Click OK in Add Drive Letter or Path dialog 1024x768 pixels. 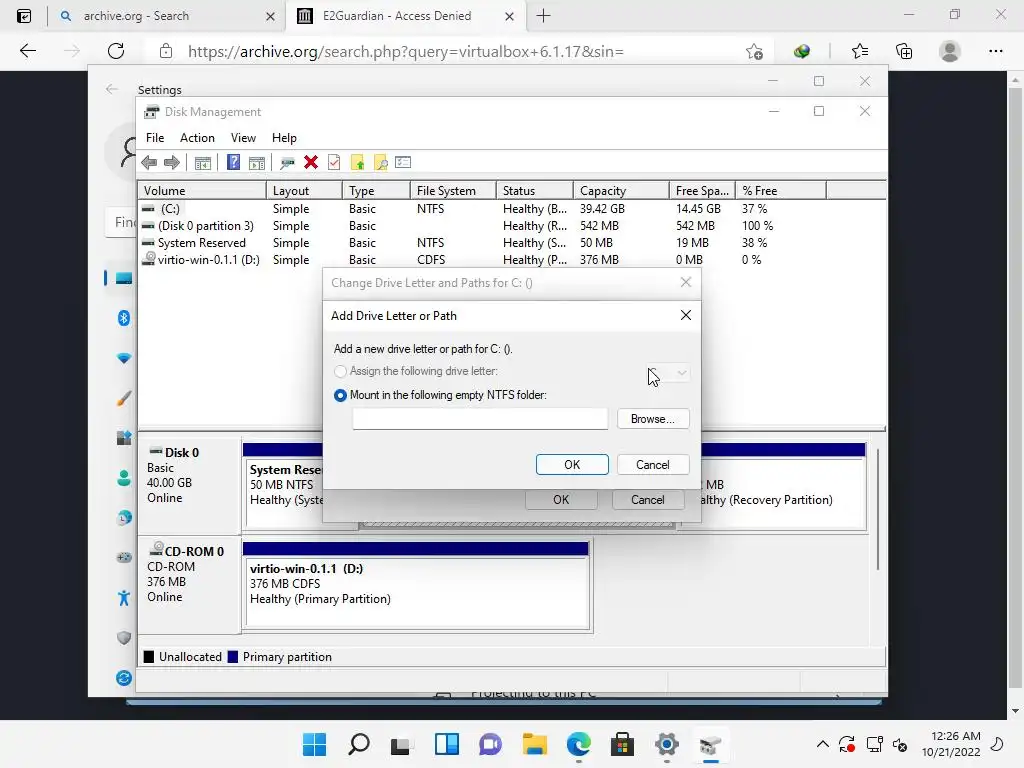pyautogui.click(x=572, y=464)
